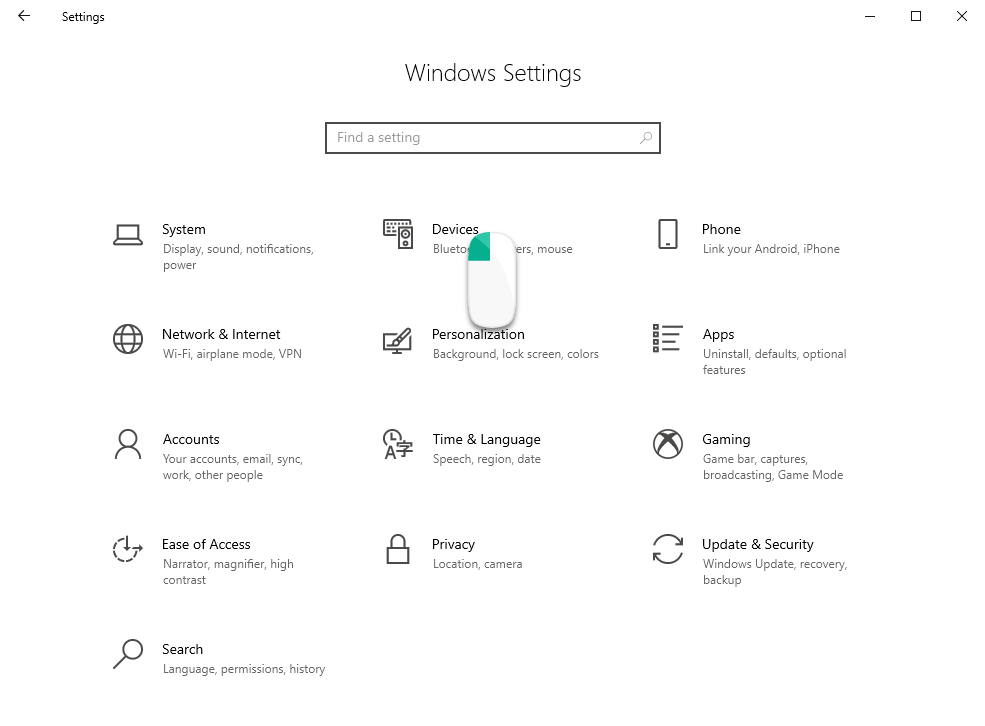Click the Devices keyboard and speaker icon
Viewport: 985px width, 726px height.
coord(398,234)
